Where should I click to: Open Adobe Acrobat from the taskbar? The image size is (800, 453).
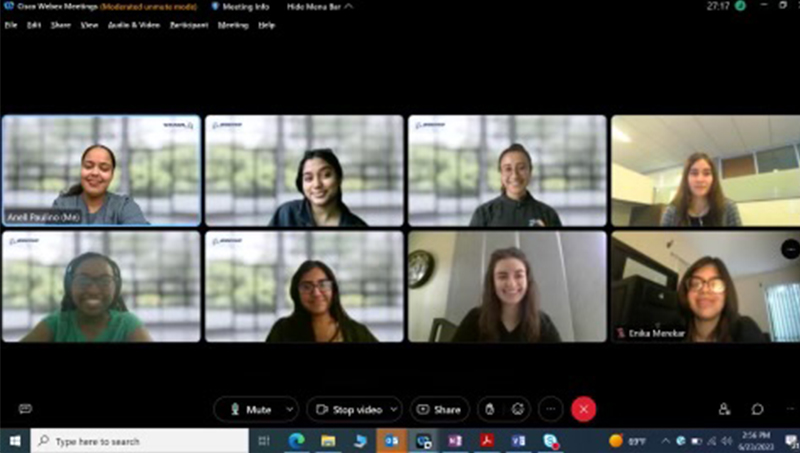tap(487, 441)
